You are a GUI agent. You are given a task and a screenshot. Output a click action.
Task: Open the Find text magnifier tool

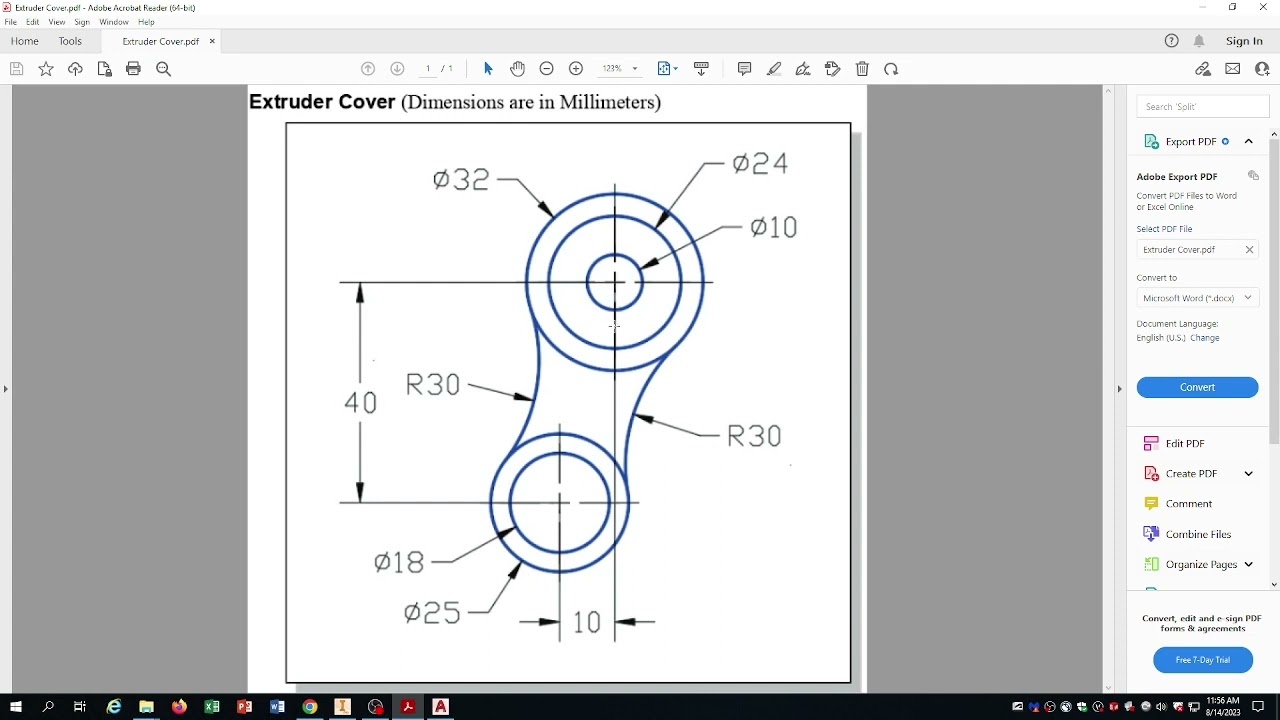163,69
